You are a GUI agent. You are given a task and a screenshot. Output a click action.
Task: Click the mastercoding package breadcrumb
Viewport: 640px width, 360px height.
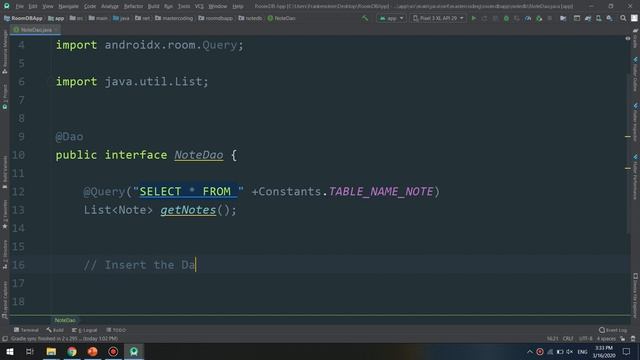pyautogui.click(x=174, y=18)
